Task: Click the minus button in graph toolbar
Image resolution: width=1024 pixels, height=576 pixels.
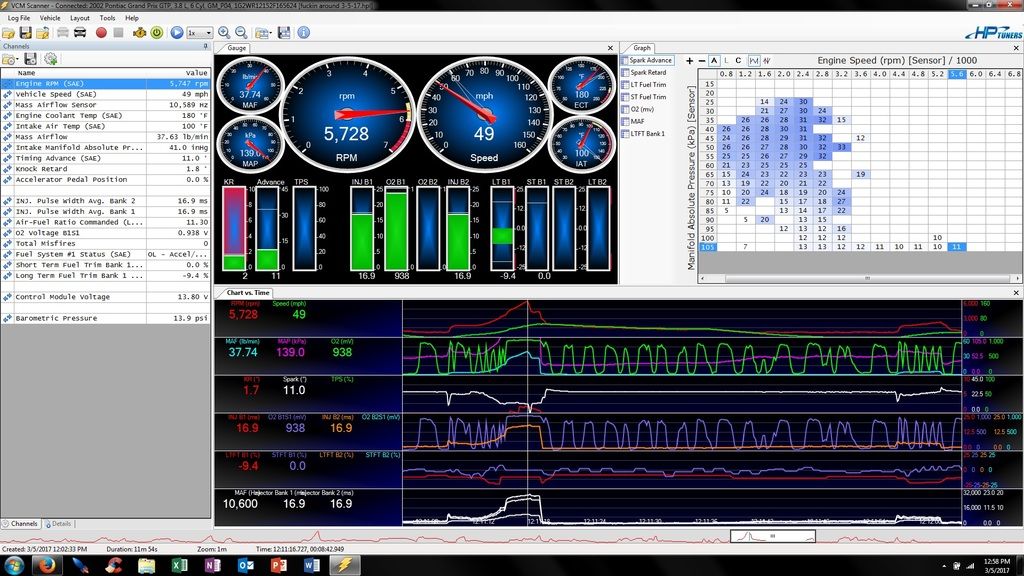Action: pyautogui.click(x=701, y=60)
